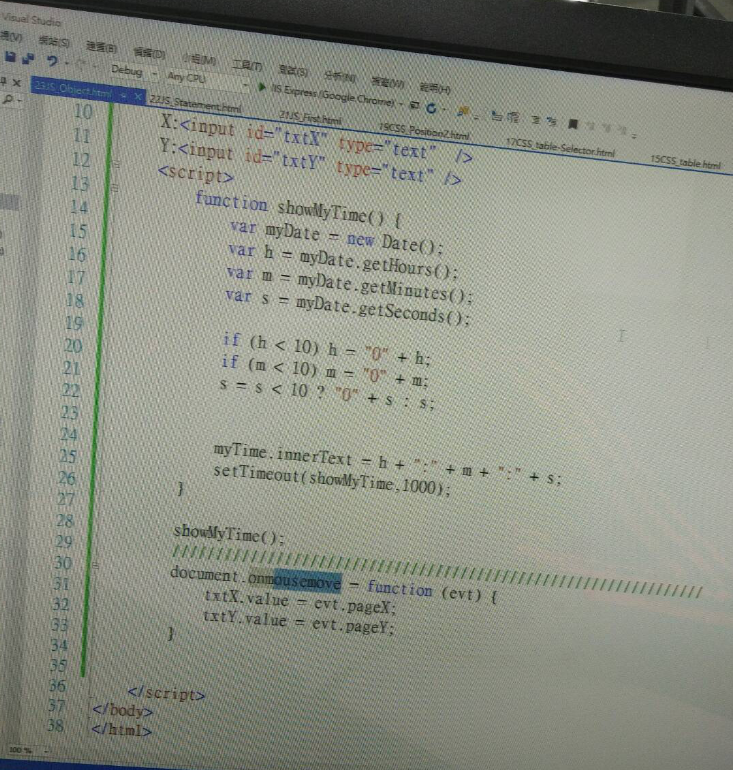Click the closing </html> tag
Image resolution: width=733 pixels, height=770 pixels.
[121, 730]
